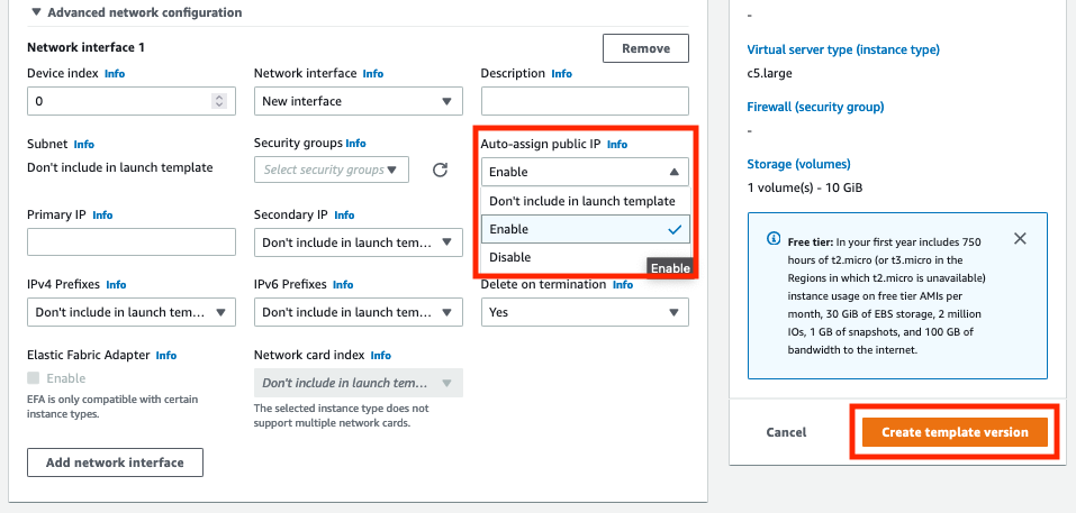
Task: Open the Network interface dropdown
Action: tap(358, 101)
